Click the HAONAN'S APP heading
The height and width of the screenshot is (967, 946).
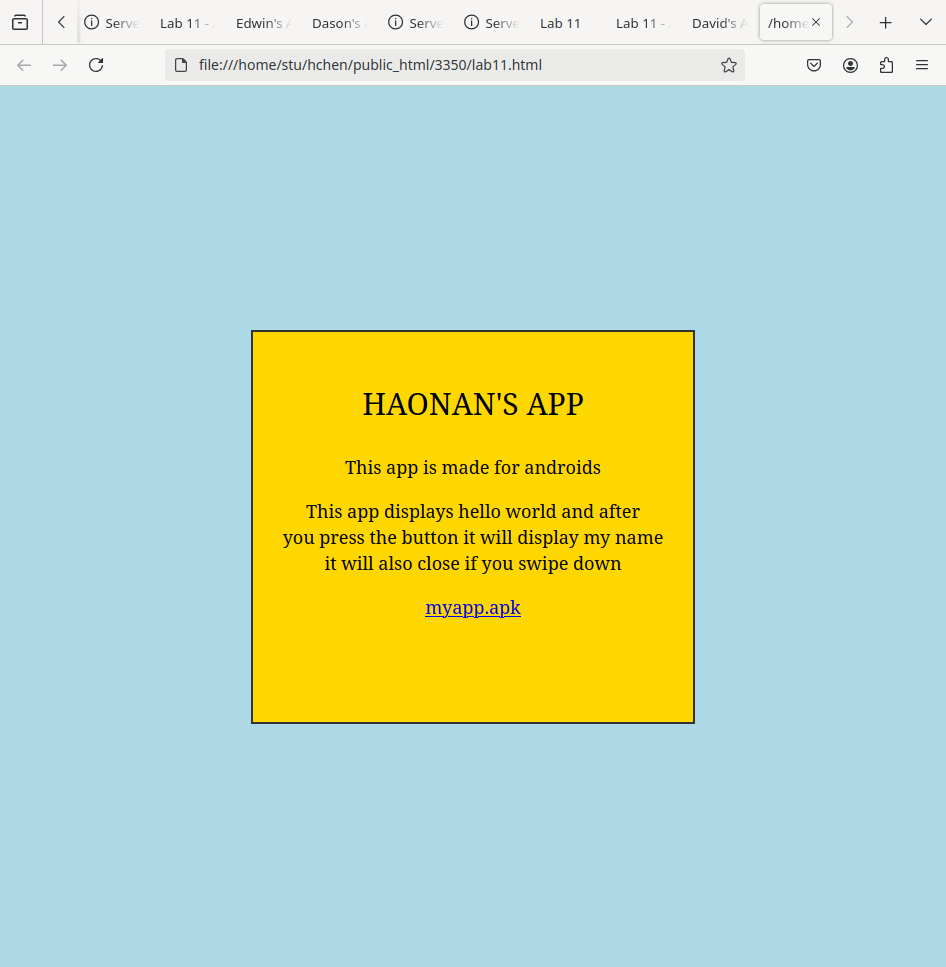pyautogui.click(x=472, y=404)
